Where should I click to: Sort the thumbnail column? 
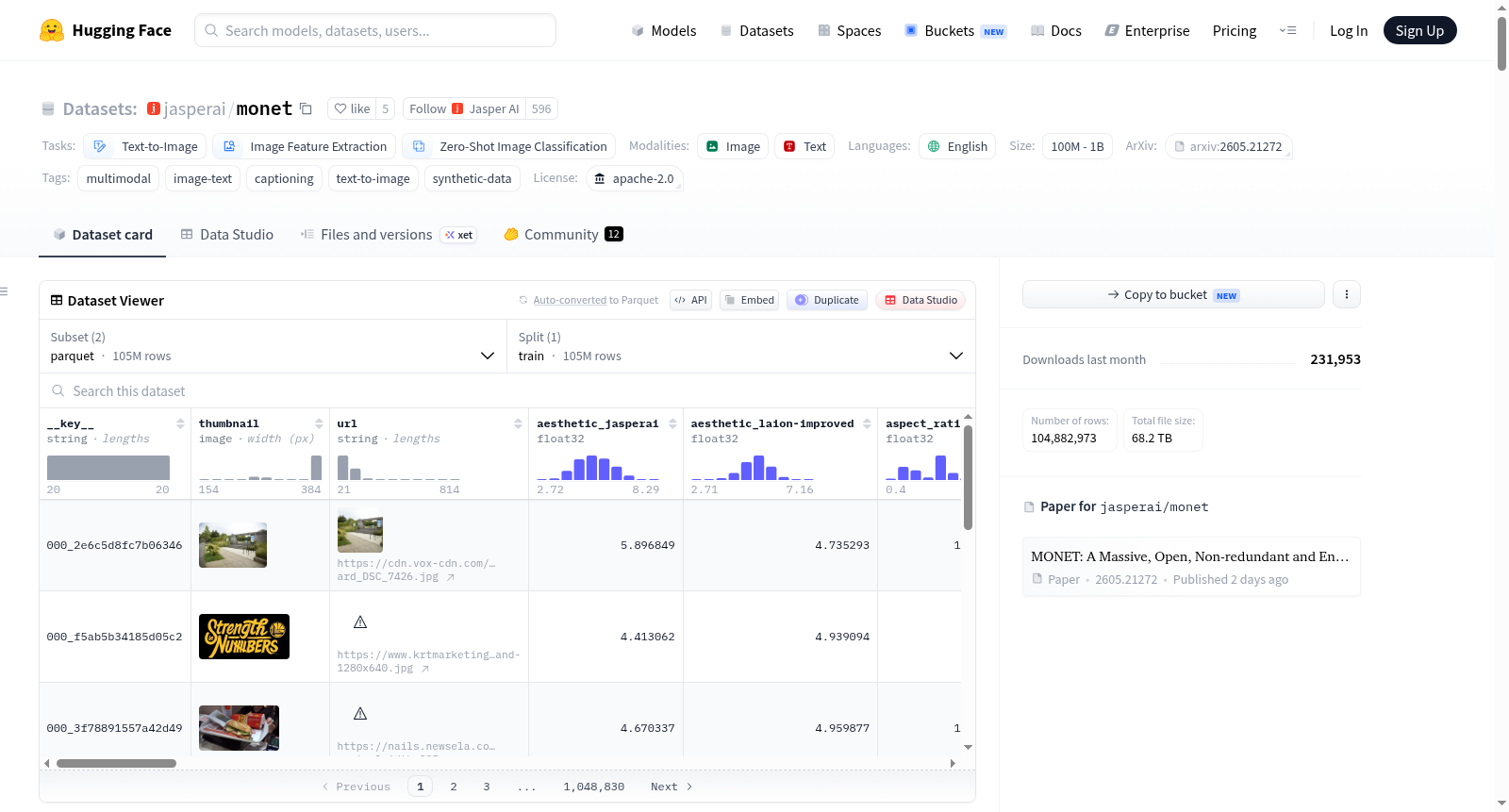point(319,423)
